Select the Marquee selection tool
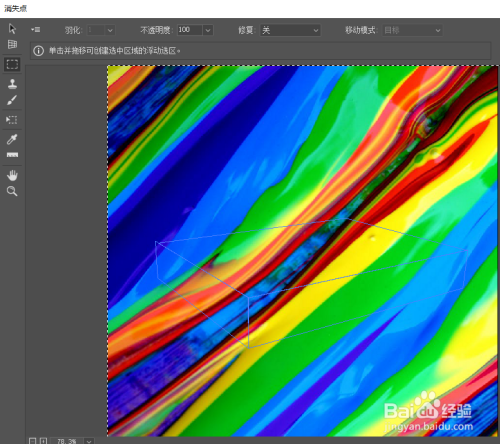Image resolution: width=500 pixels, height=444 pixels. (12, 64)
